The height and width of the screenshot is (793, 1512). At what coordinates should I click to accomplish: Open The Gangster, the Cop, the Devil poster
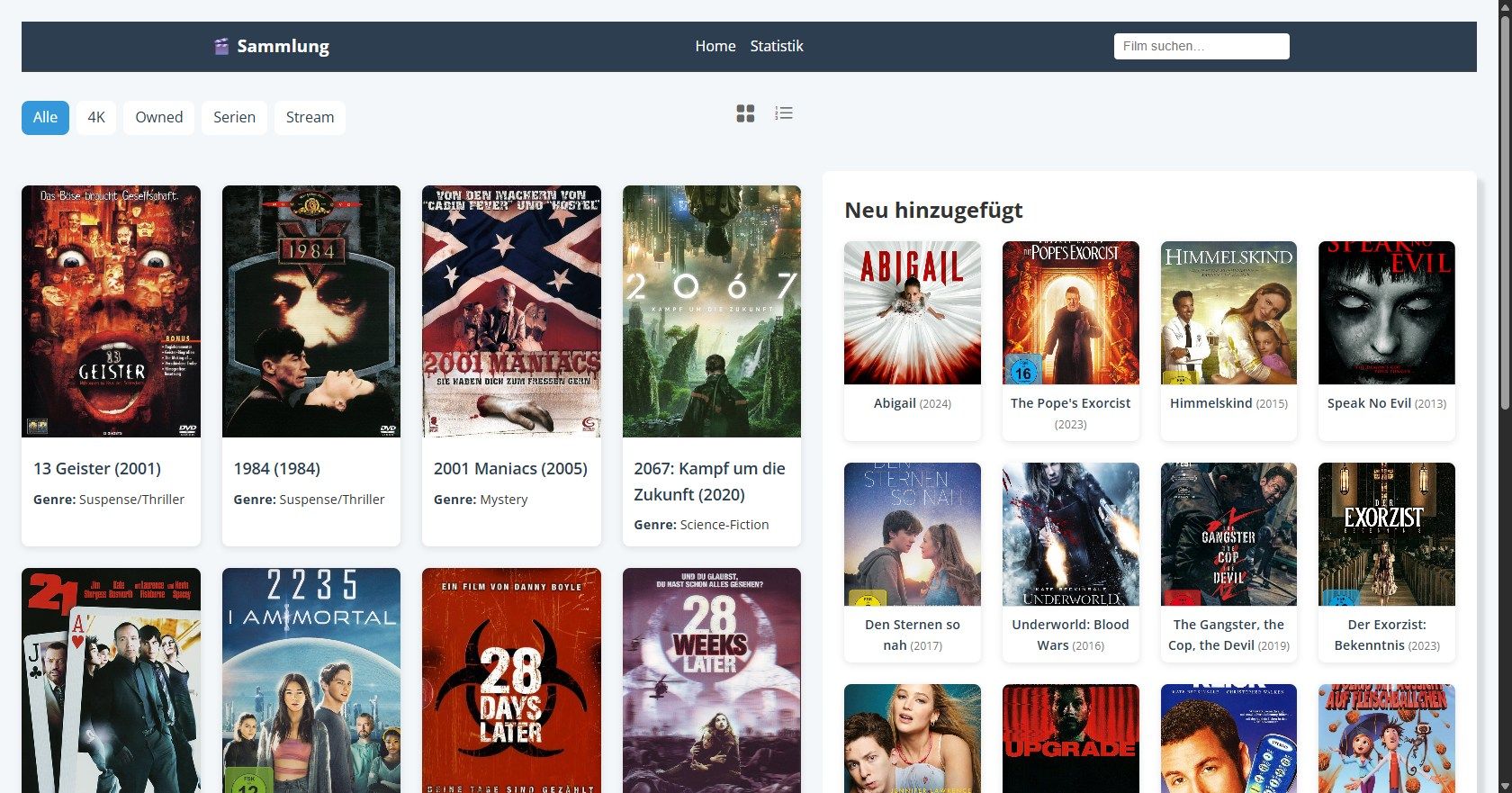1228,534
